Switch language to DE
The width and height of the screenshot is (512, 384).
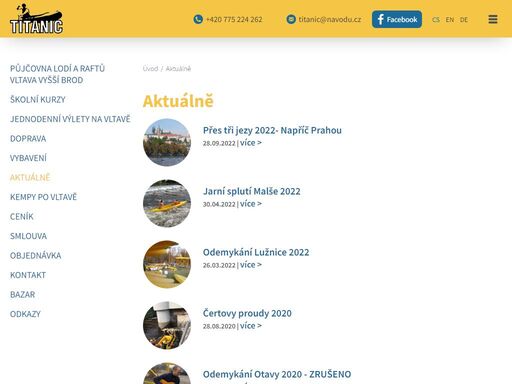464,20
